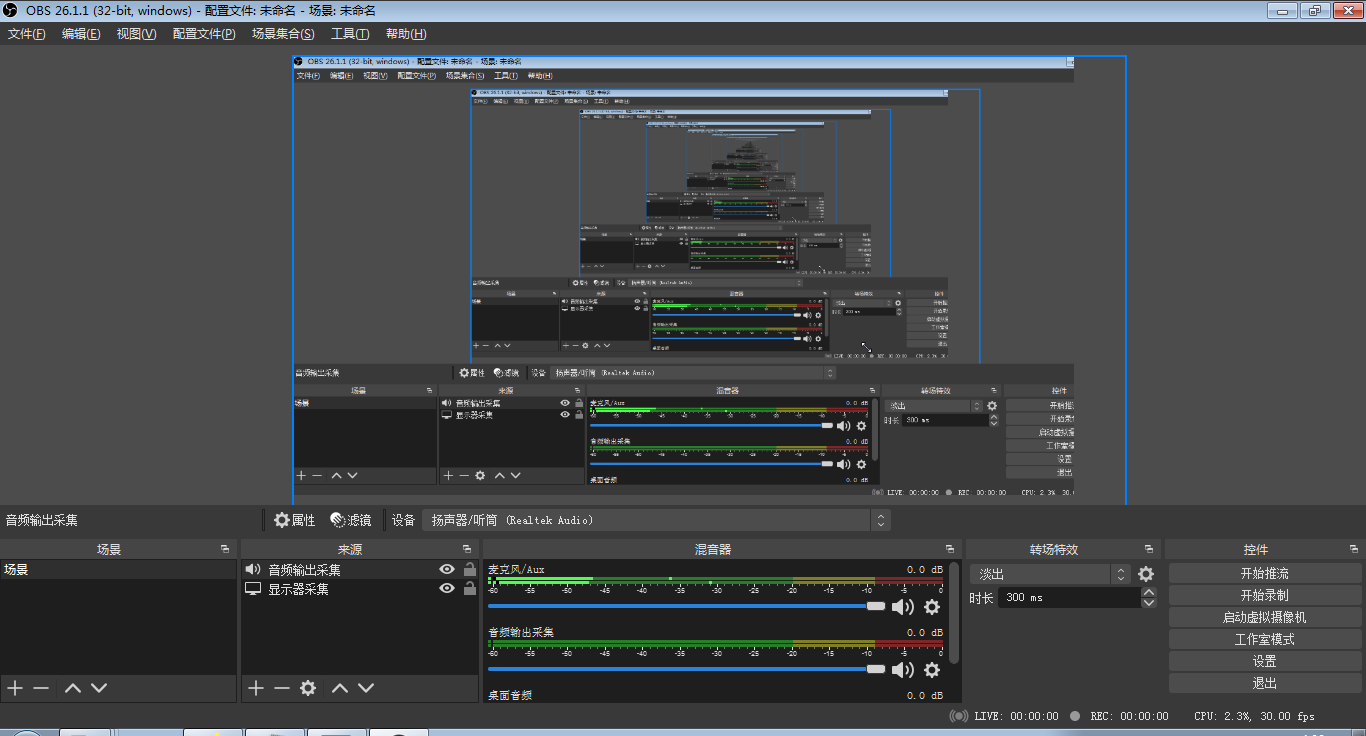Click the audio mixer vertical scrollbar
Screen dimensions: 1366x736
point(954,612)
